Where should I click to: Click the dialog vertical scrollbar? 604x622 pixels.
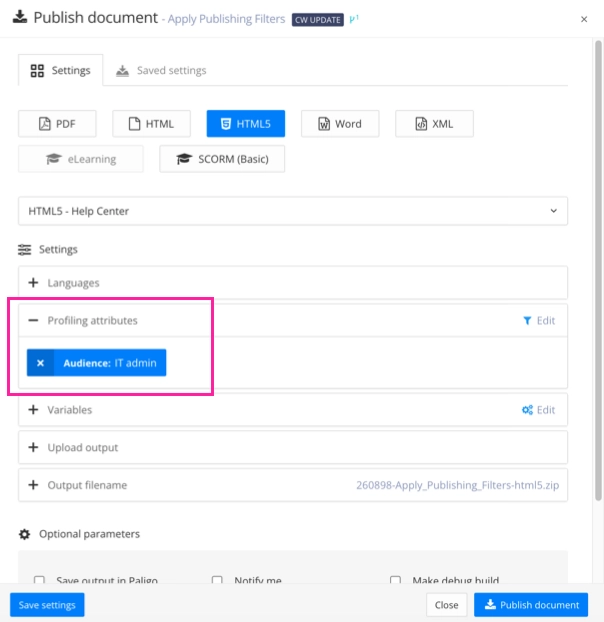[x=598, y=271]
